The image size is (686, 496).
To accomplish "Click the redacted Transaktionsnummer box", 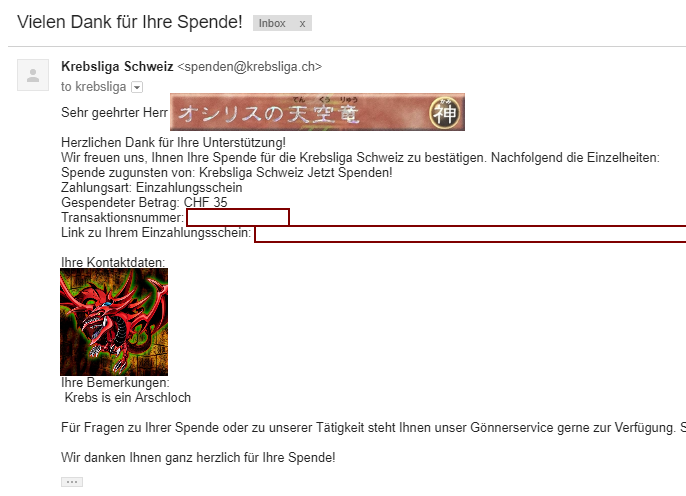I will 238,217.
